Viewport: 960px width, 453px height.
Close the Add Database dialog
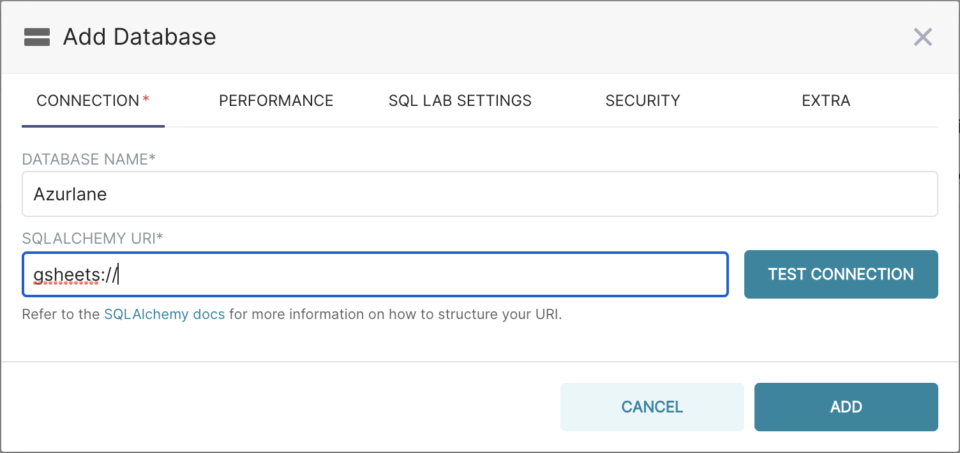pyautogui.click(x=922, y=38)
